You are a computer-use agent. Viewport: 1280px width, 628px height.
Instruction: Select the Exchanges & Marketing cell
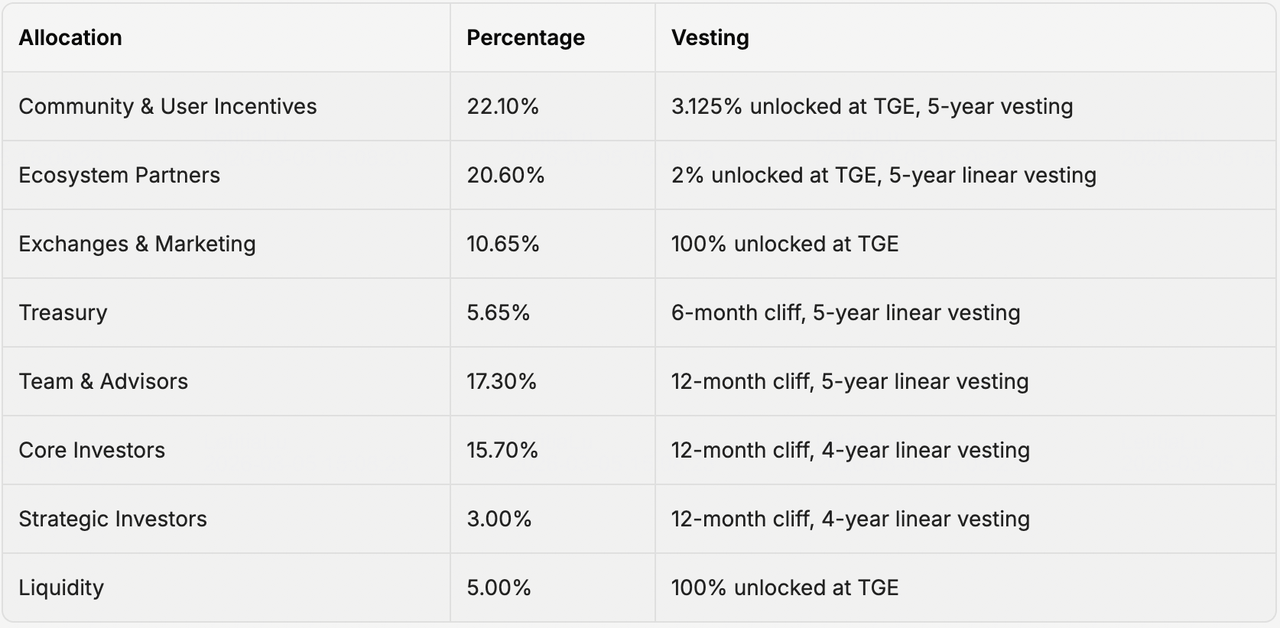pos(137,244)
